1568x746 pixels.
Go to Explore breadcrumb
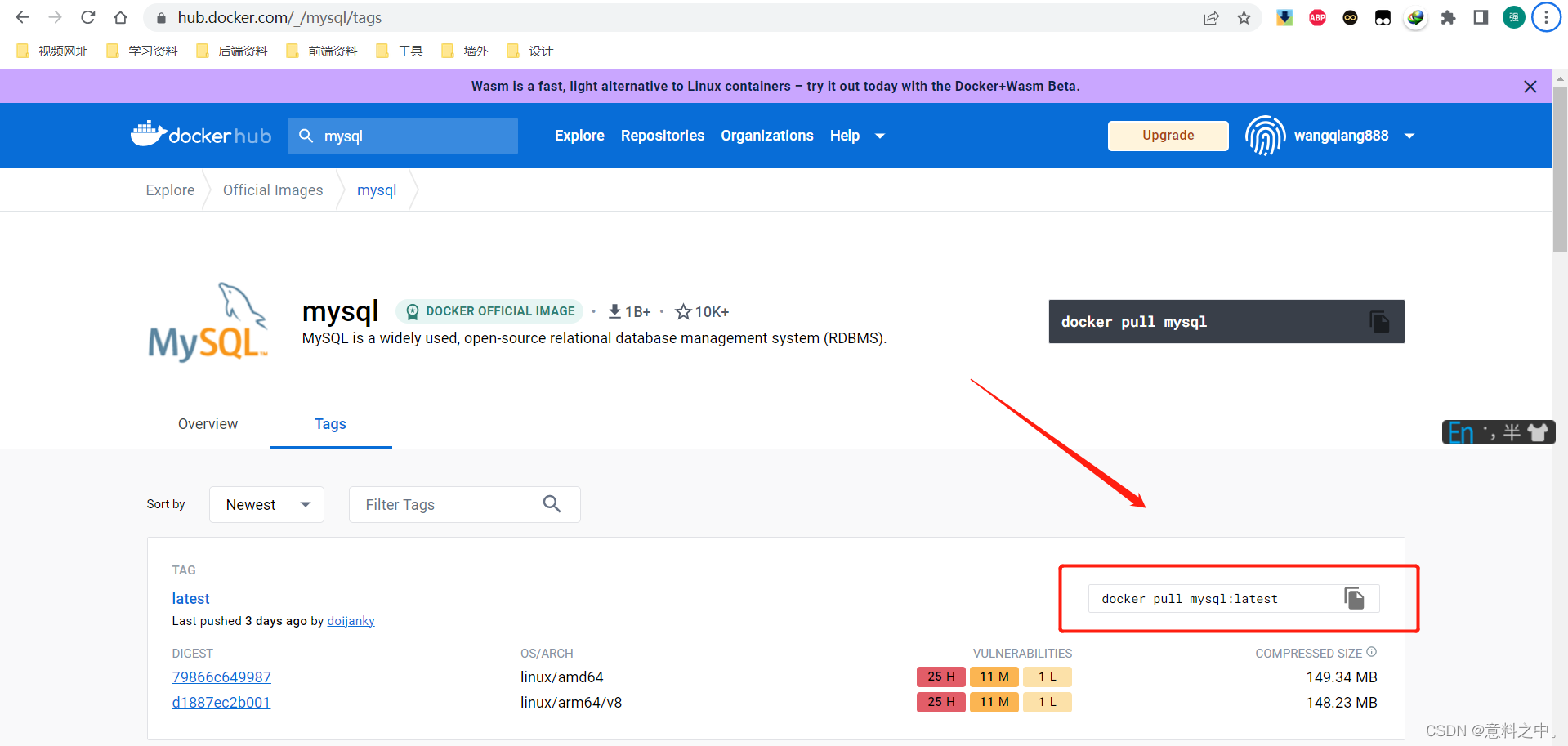click(170, 190)
